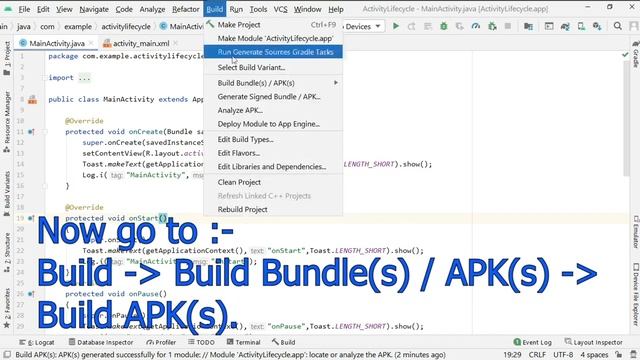
Task: Click Apply Changes and Restart Activity icon
Action: tap(411, 26)
